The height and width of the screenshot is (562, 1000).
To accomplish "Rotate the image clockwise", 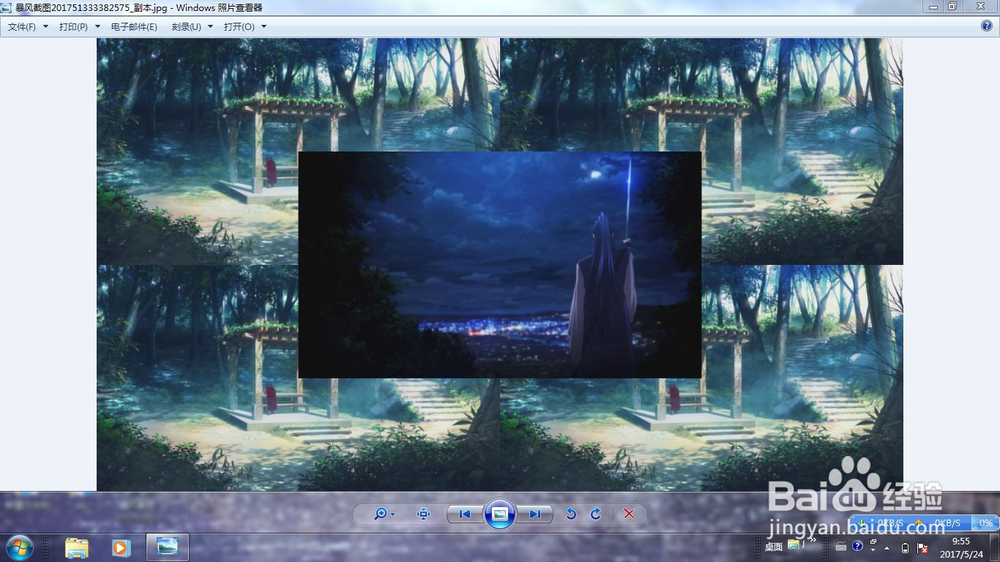I will pos(596,514).
